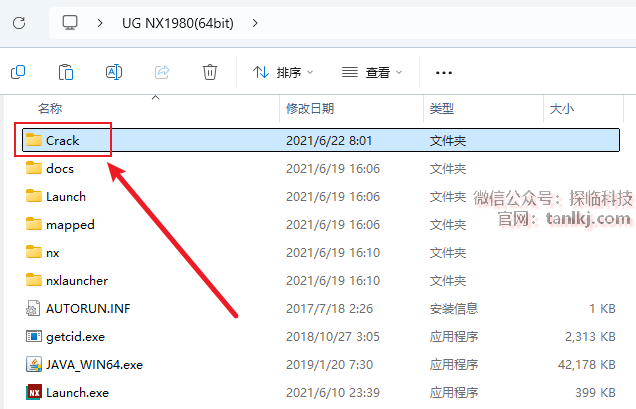Click the JAVA_WIN64.exe file name
This screenshot has width=636, height=409.
[x=94, y=365]
